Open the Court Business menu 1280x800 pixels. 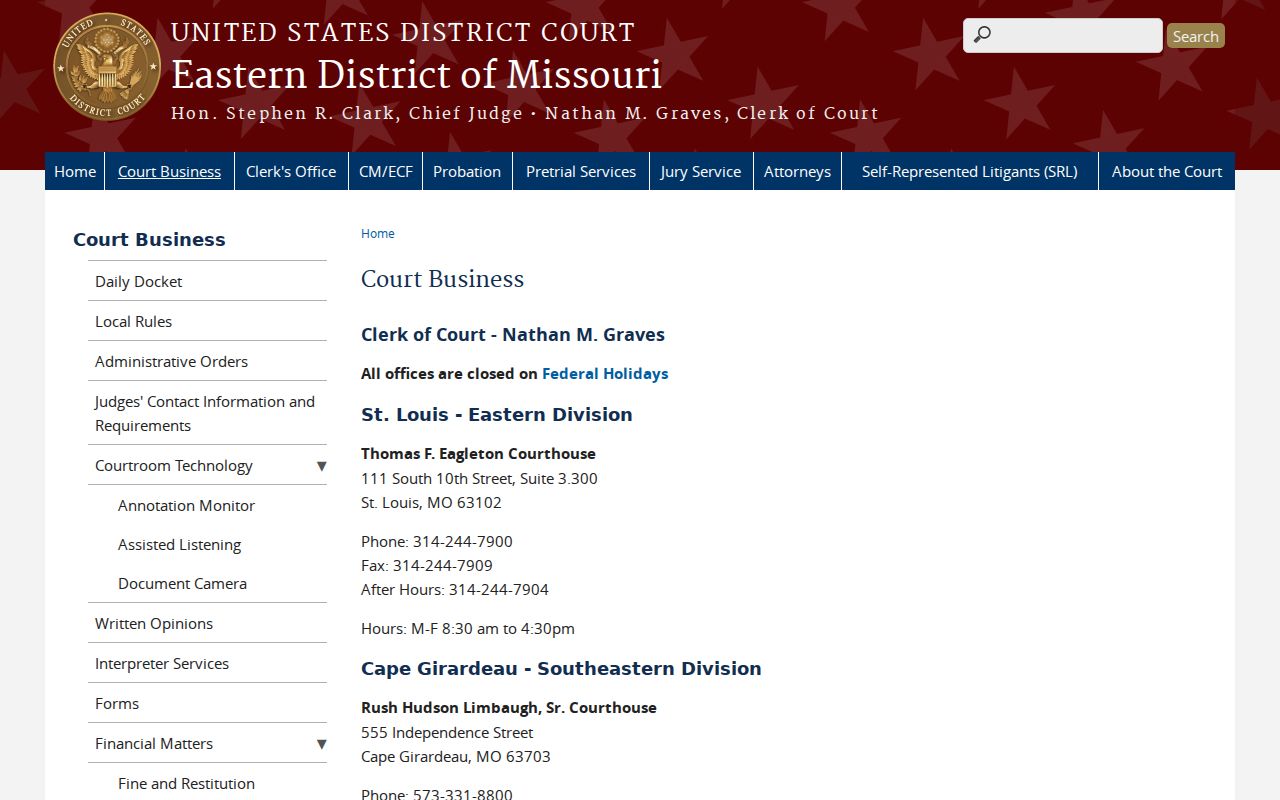coord(169,171)
